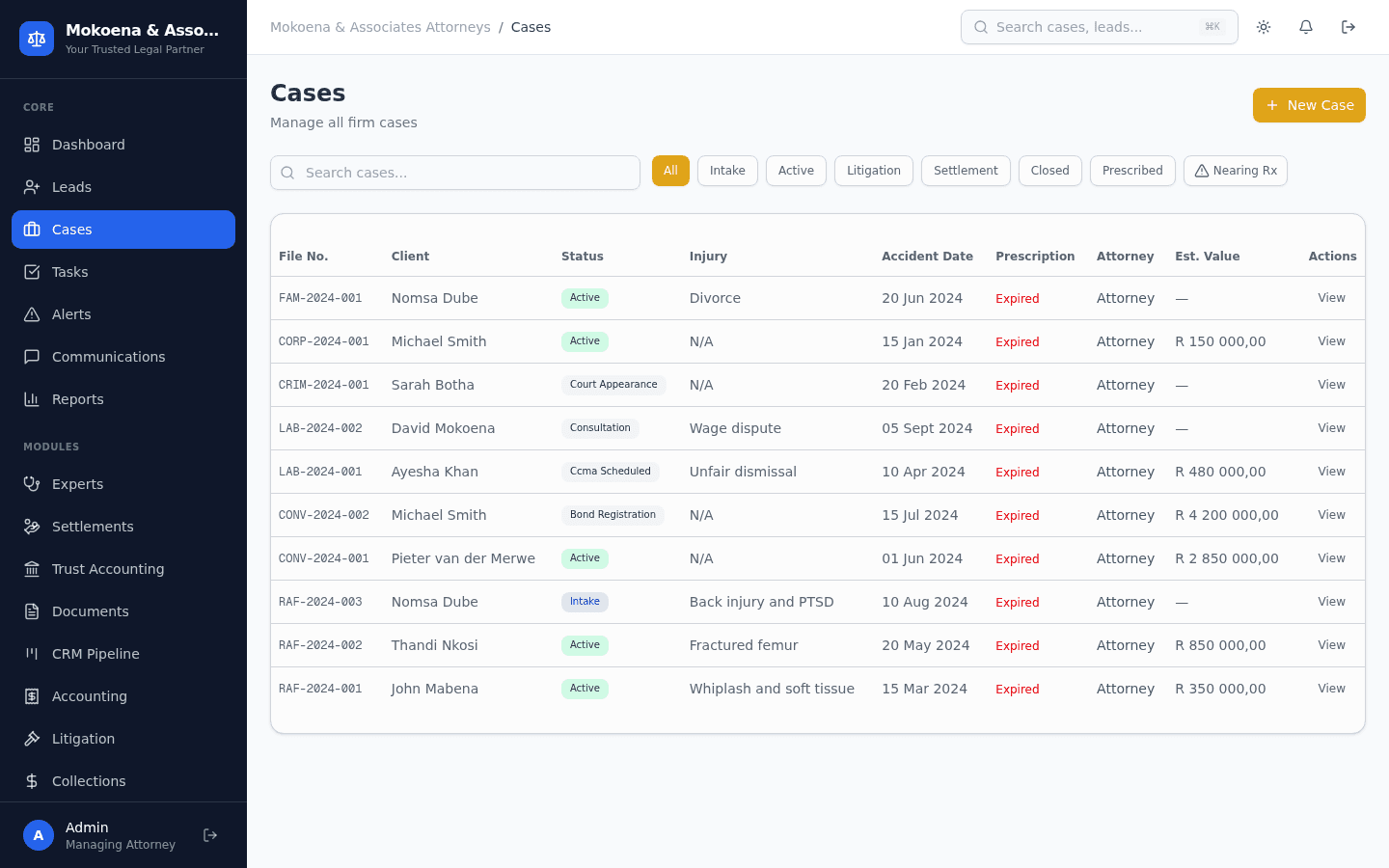Click Unfair dismissal injury cell
The width and height of the screenshot is (1389, 868).
743,472
